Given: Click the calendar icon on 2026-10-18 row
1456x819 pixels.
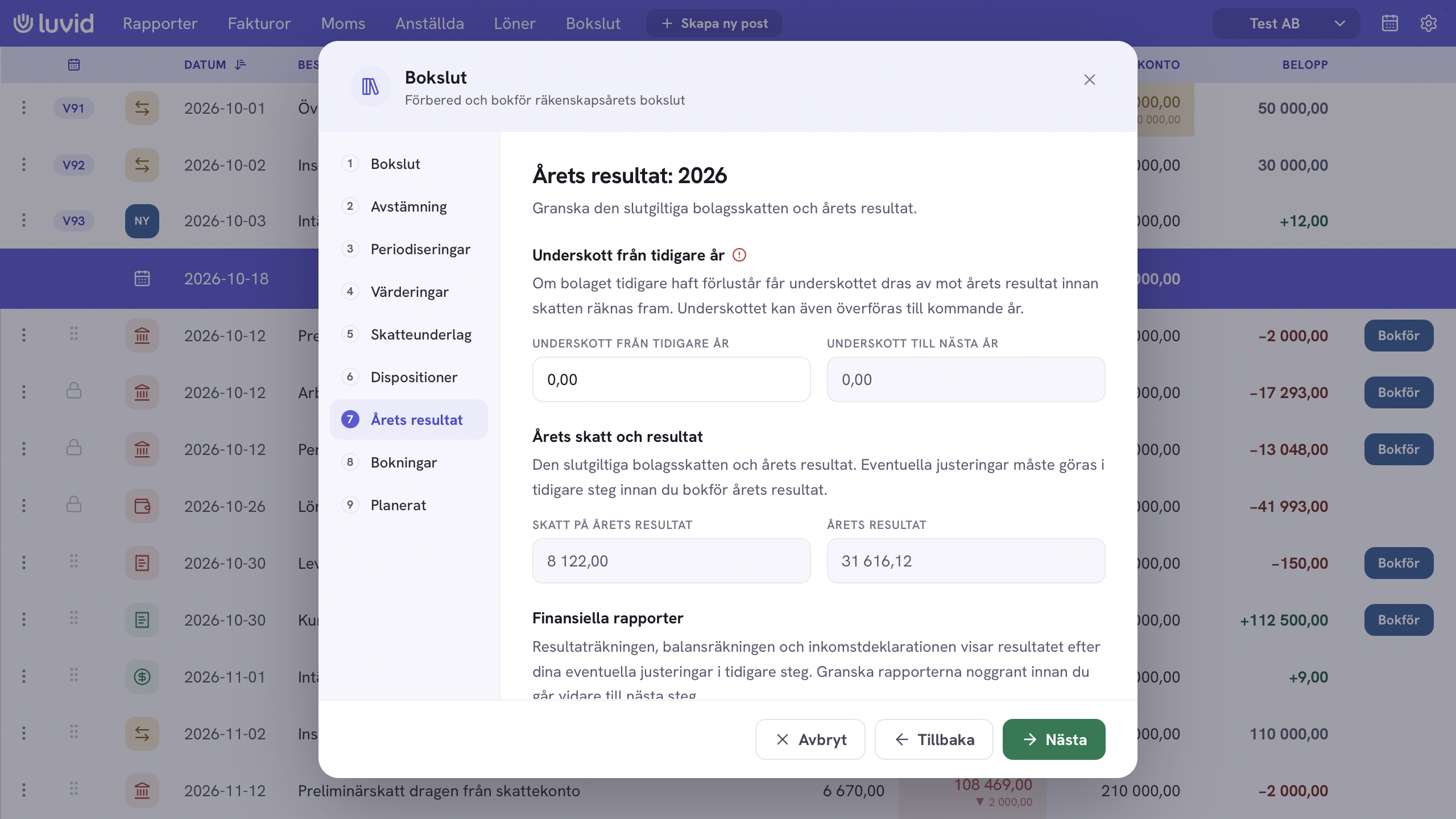Looking at the screenshot, I should pos(142,278).
